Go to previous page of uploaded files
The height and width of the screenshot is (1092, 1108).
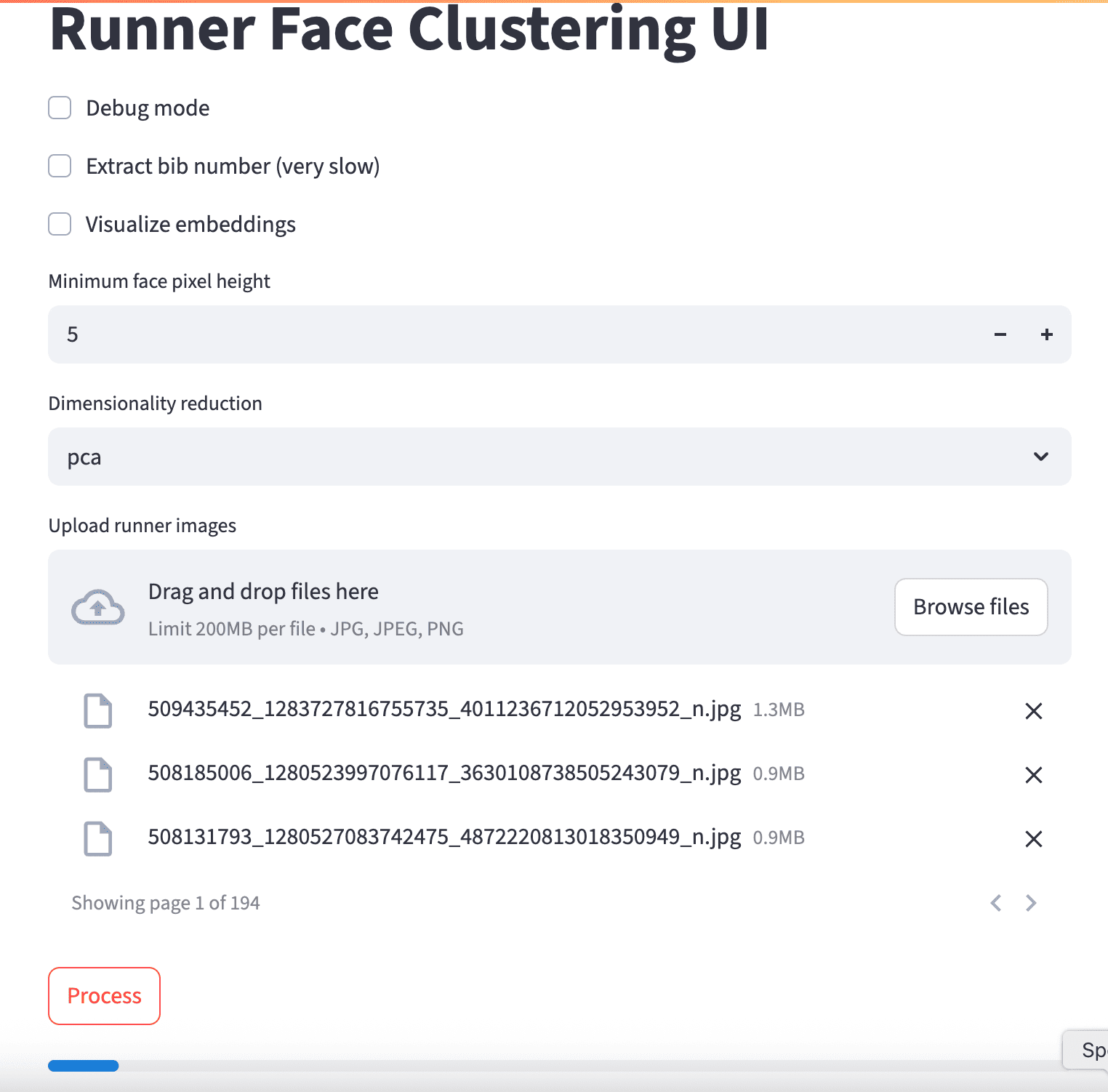[x=996, y=903]
